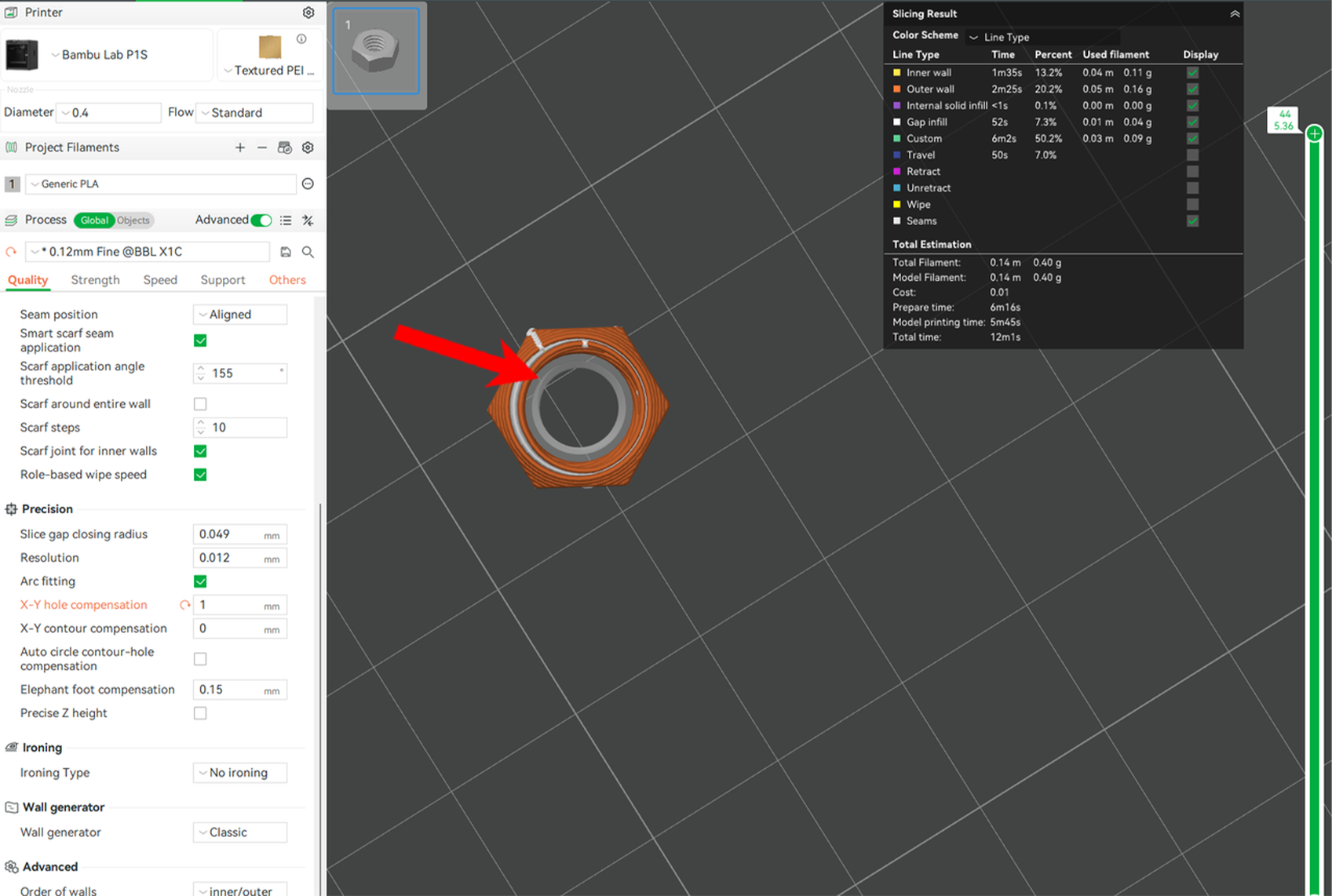Click filament slot number 1 swatch
This screenshot has width=1332, height=896.
(x=12, y=184)
